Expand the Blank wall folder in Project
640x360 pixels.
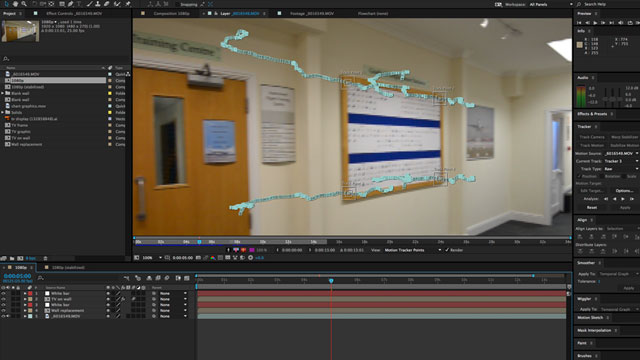(x=3, y=93)
